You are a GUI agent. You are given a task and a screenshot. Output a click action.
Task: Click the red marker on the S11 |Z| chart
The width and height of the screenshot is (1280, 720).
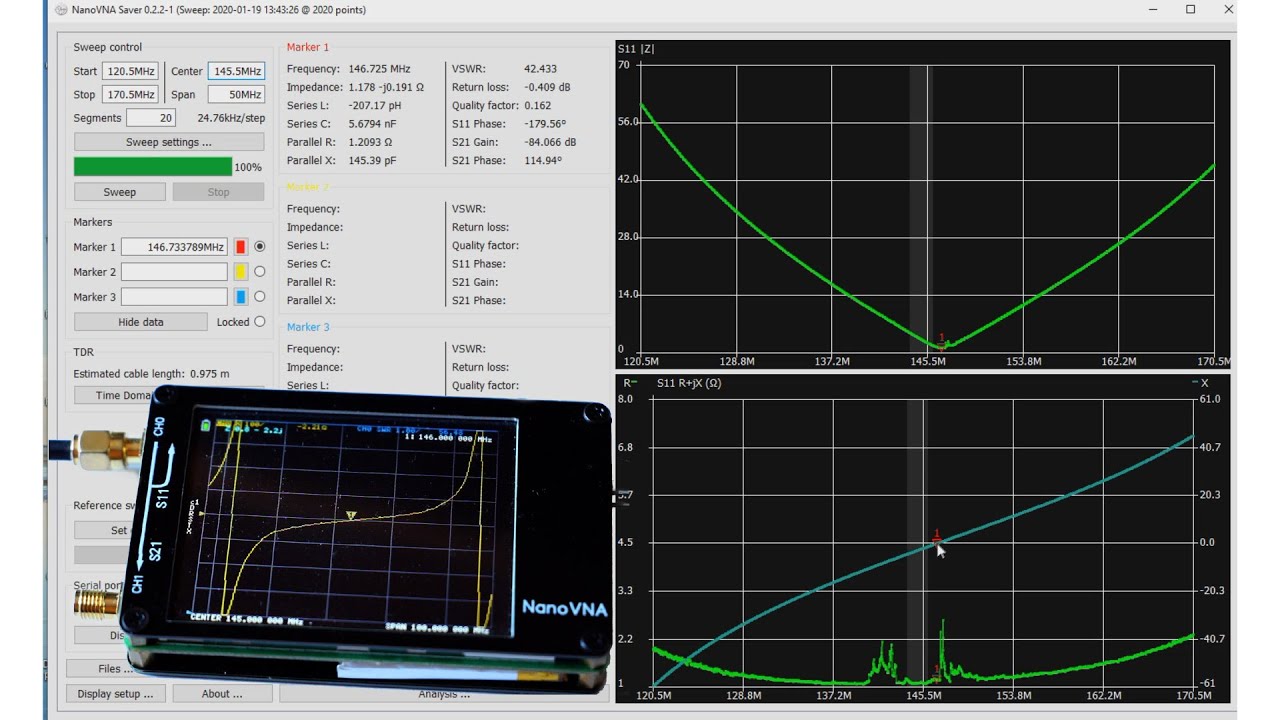pyautogui.click(x=941, y=342)
